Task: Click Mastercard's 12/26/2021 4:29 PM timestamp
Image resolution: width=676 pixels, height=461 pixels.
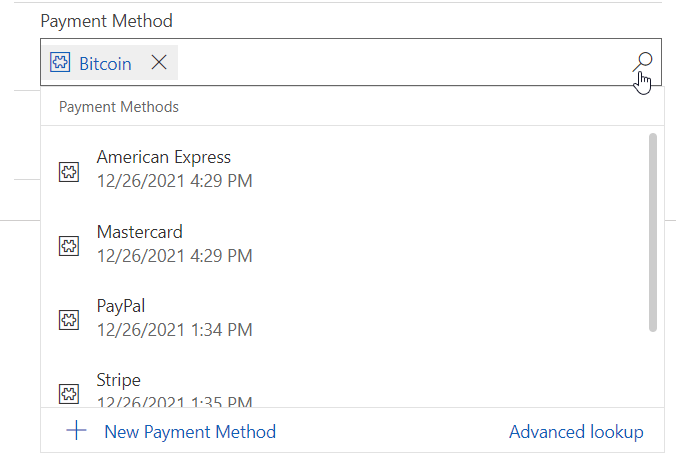Action: click(x=174, y=255)
